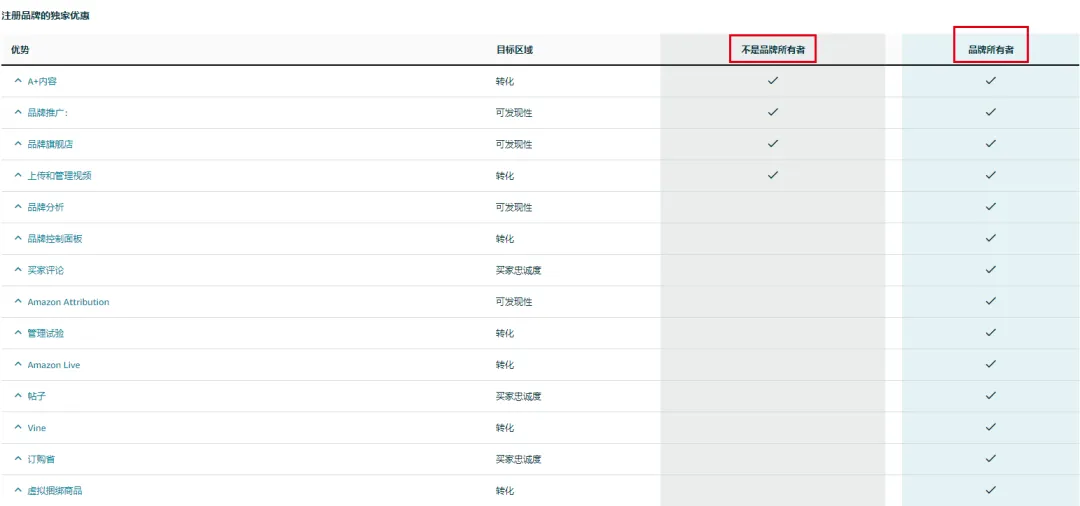Click the 优势 column header

coord(20,50)
